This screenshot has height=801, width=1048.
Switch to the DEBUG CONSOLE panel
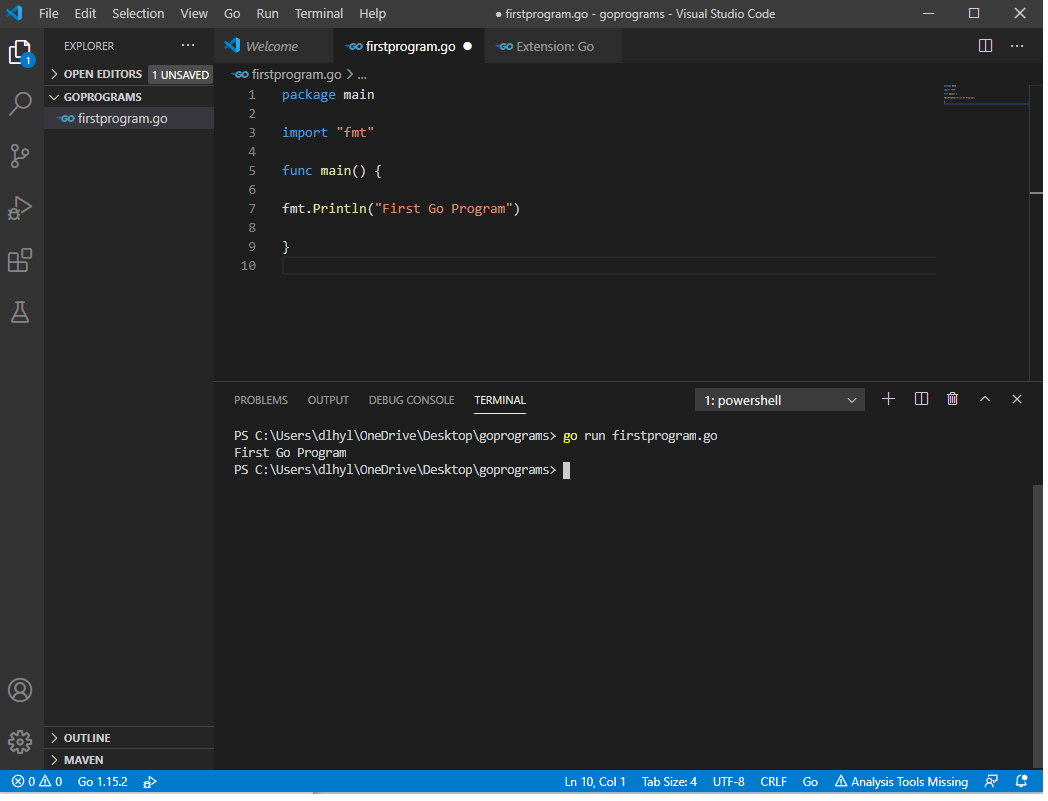pos(411,399)
